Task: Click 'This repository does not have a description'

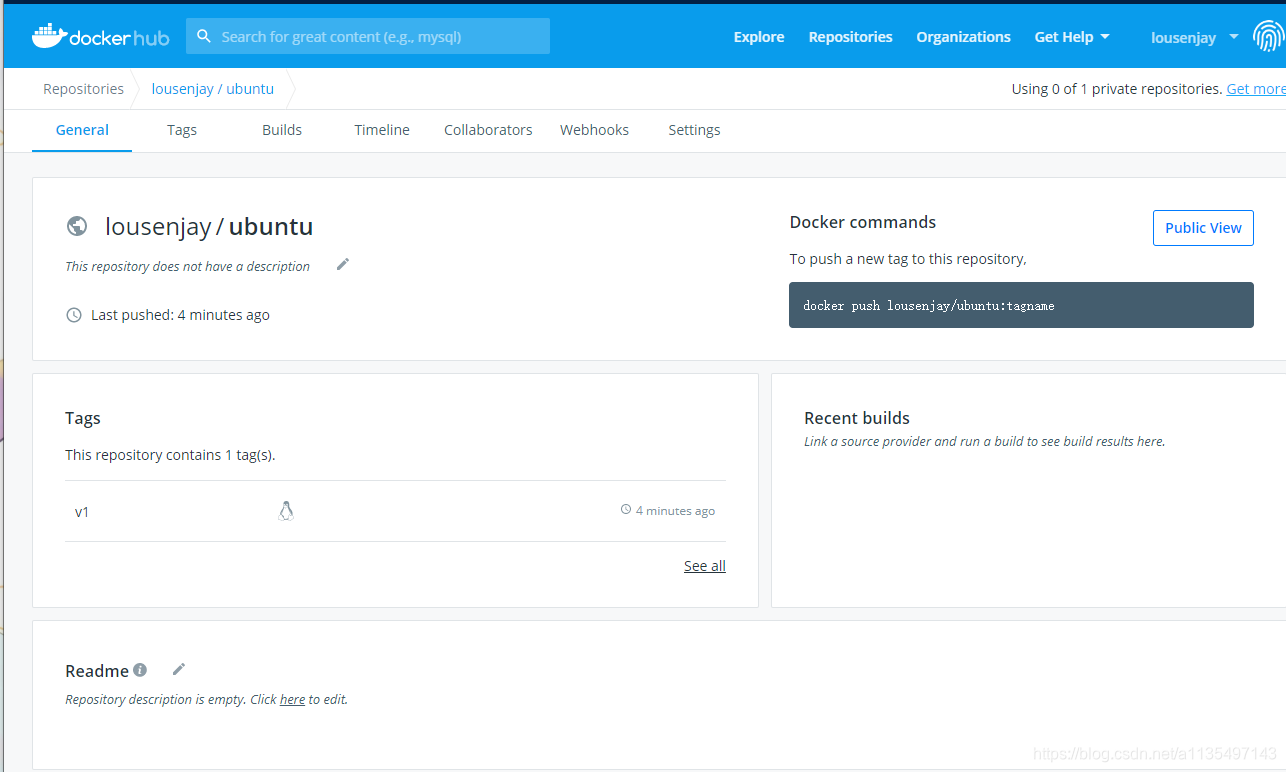Action: [188, 267]
